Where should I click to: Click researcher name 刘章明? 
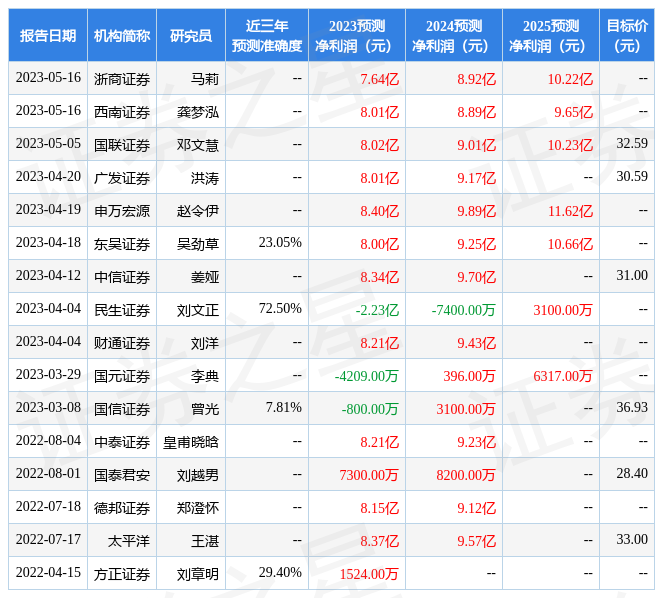pyautogui.click(x=198, y=574)
